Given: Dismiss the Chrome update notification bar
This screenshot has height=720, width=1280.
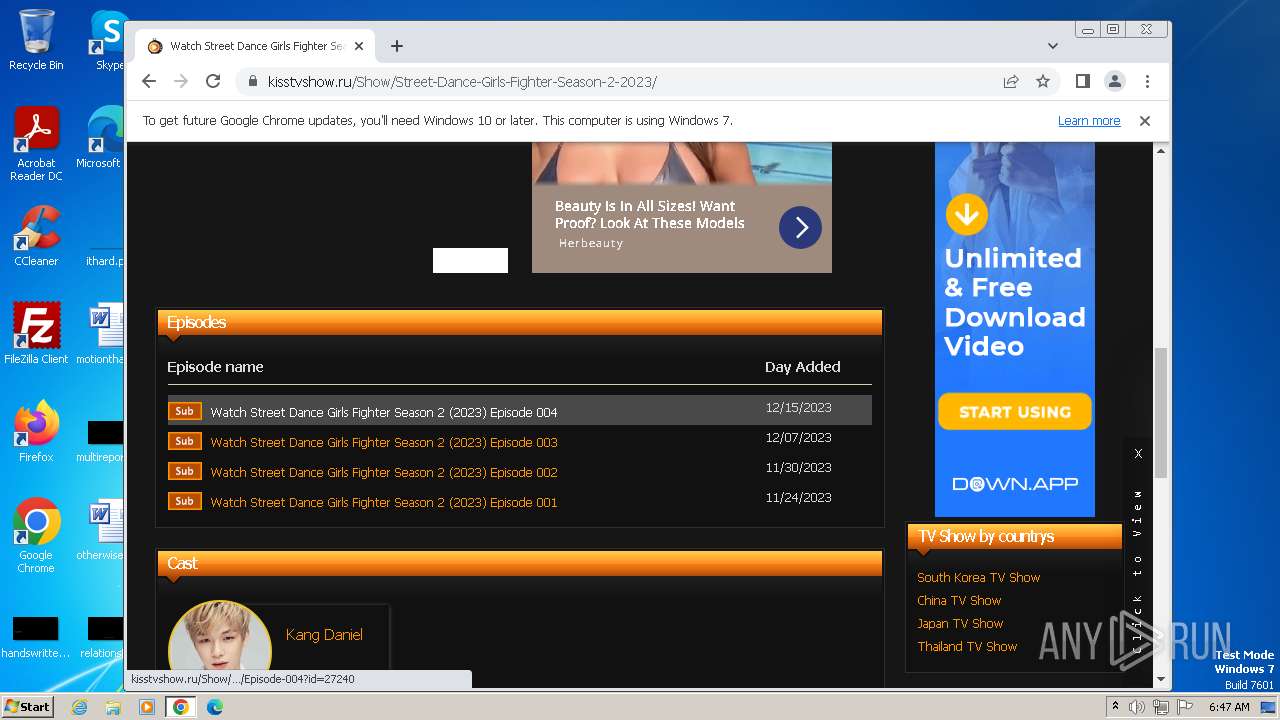Looking at the screenshot, I should coord(1145,121).
